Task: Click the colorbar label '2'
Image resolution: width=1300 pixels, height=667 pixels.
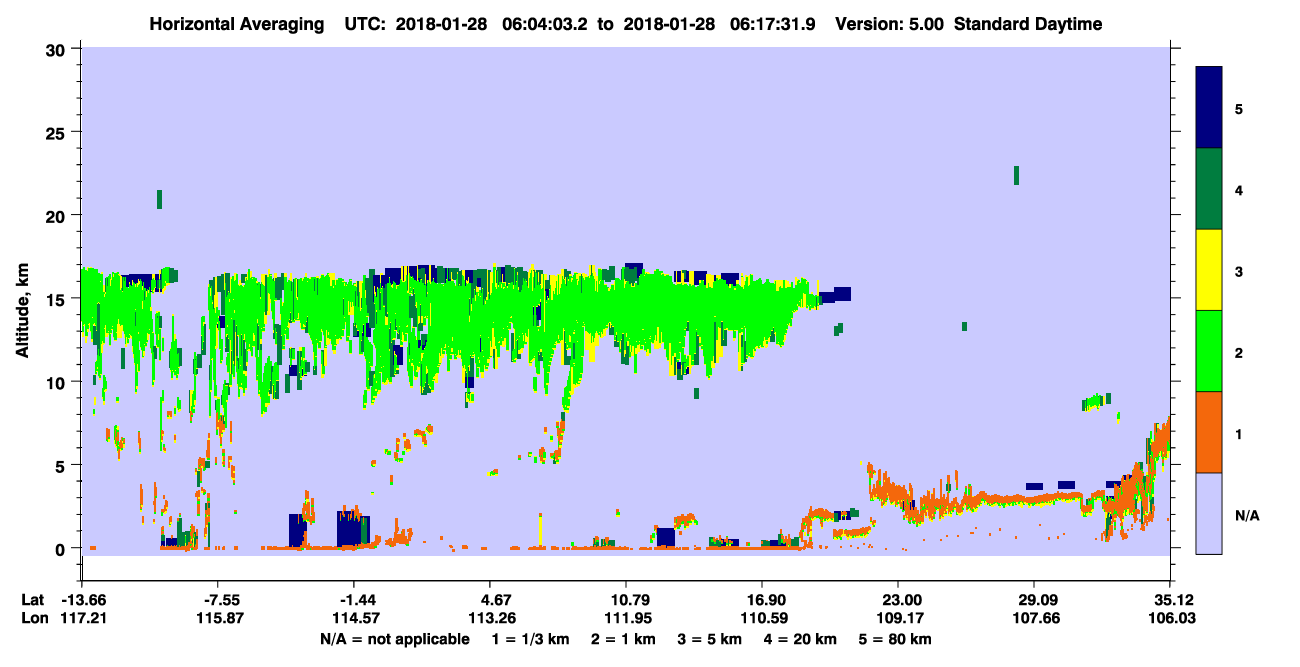Action: click(1239, 352)
